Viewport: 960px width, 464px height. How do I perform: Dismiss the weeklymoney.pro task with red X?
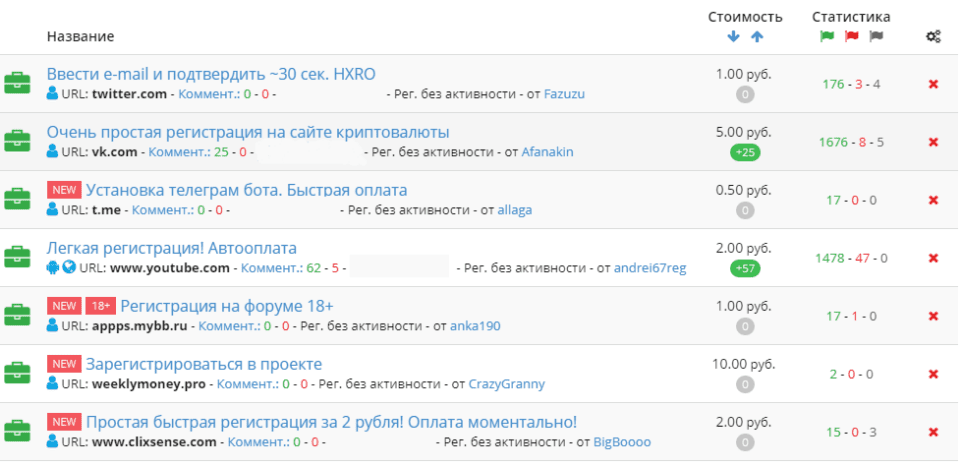933,374
